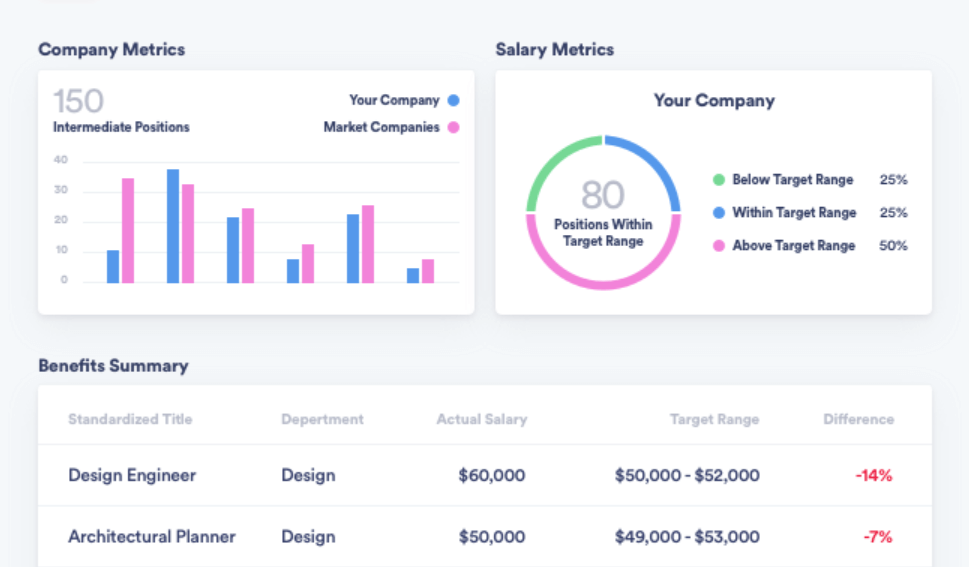Click the -14% difference value
The image size is (969, 567).
(x=873, y=476)
